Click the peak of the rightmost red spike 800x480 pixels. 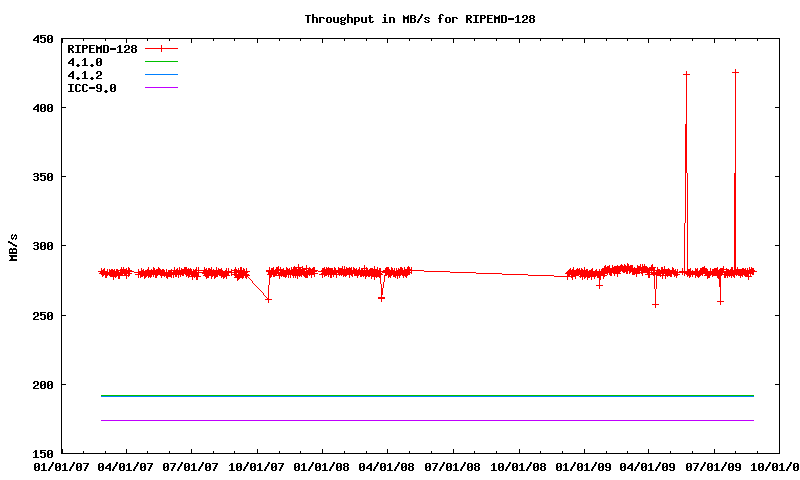pos(735,72)
